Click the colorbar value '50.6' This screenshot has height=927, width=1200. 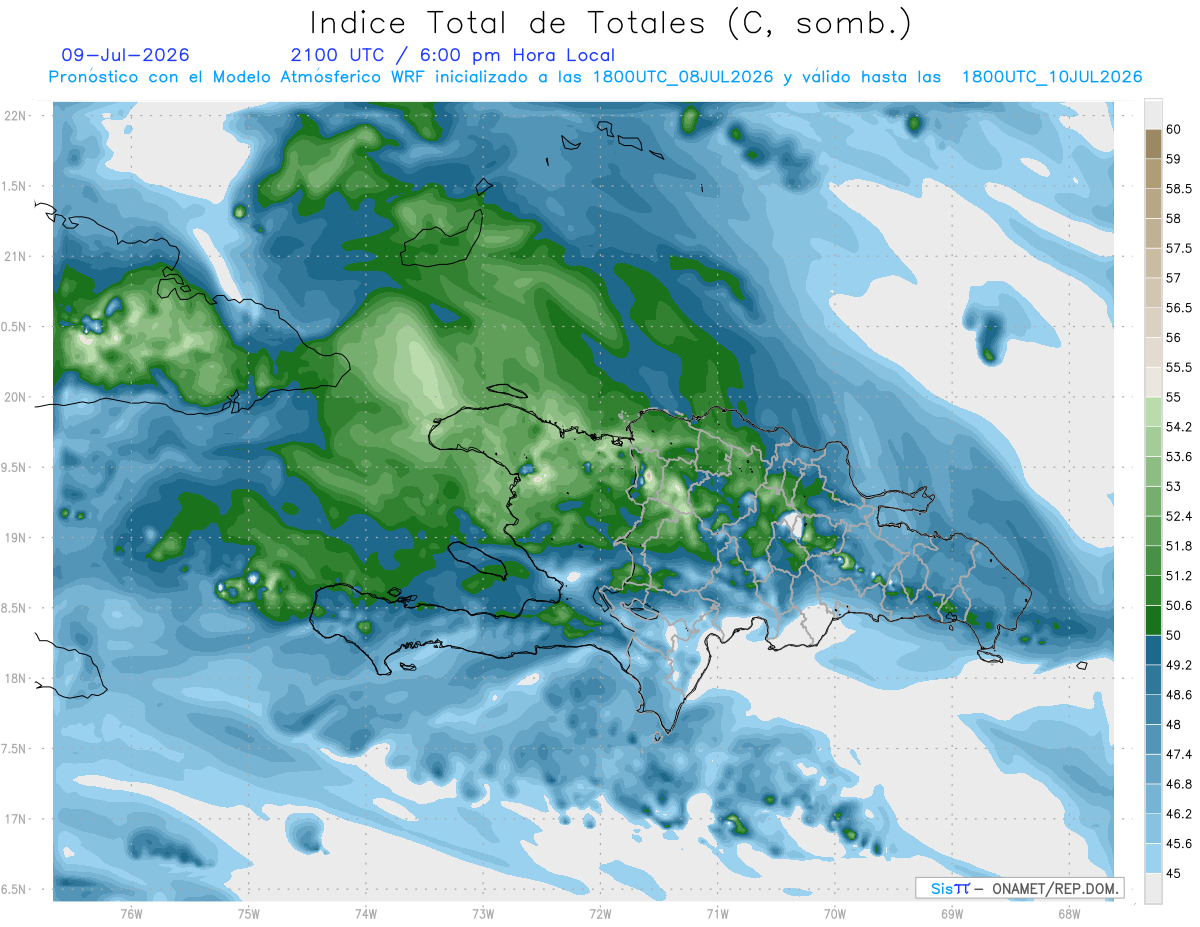(1179, 606)
